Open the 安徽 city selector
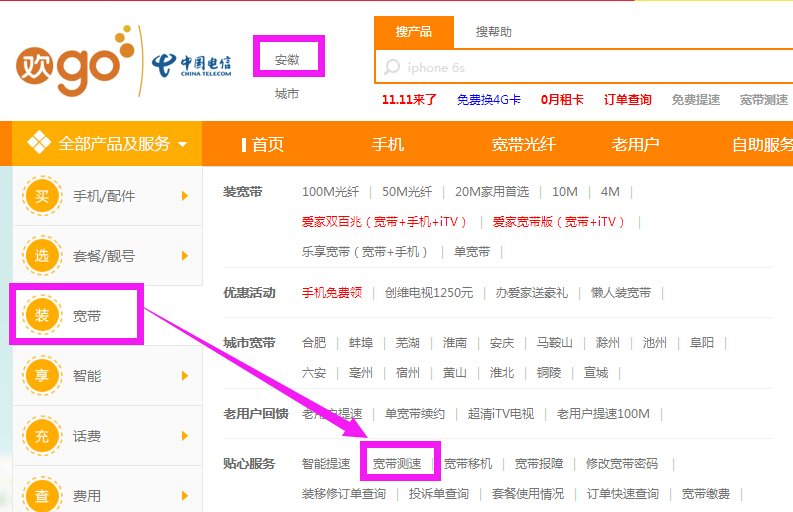793x512 pixels. [x=288, y=60]
